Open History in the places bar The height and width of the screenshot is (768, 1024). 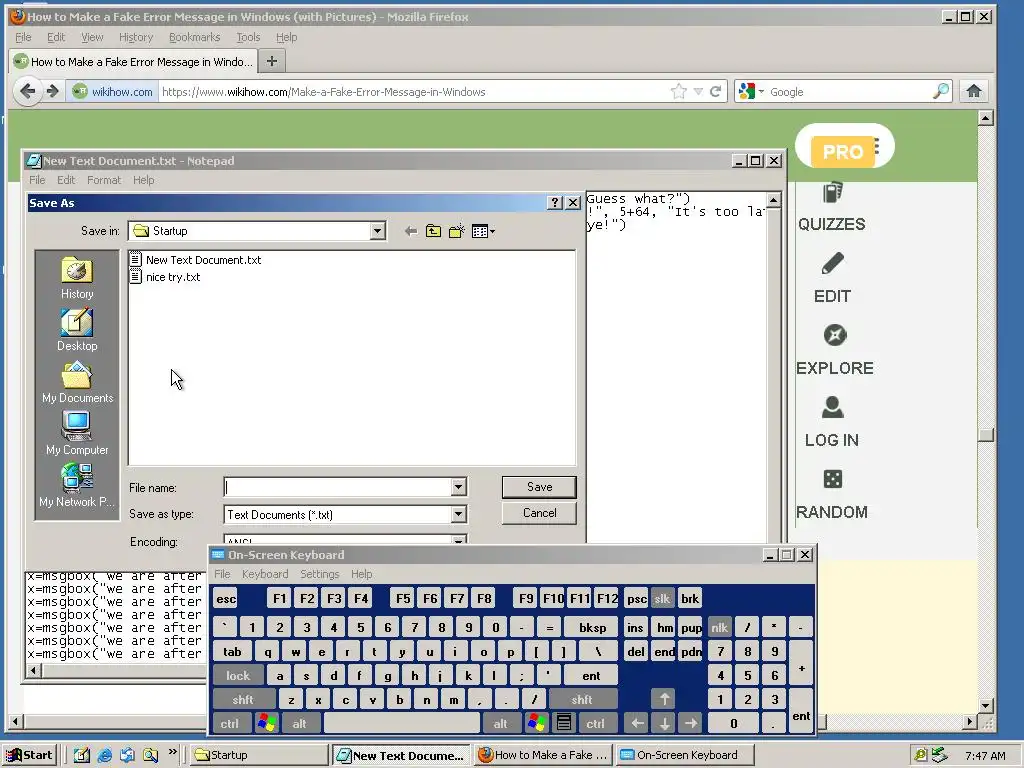pyautogui.click(x=77, y=278)
